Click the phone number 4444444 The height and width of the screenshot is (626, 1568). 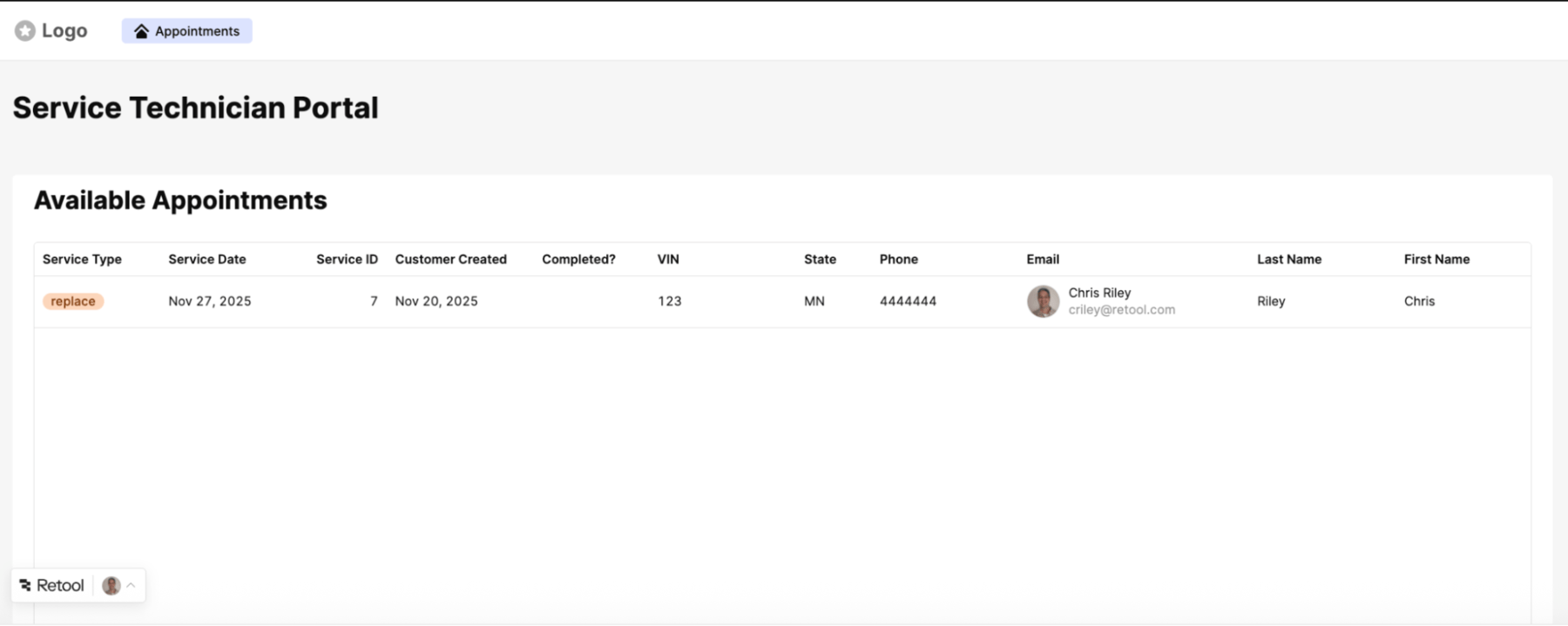coord(908,301)
